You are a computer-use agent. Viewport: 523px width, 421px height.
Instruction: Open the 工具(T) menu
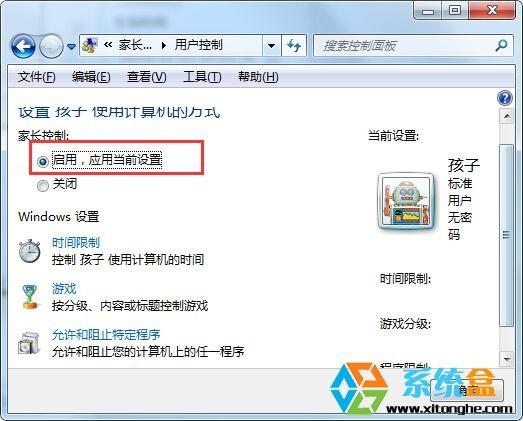pyautogui.click(x=202, y=77)
